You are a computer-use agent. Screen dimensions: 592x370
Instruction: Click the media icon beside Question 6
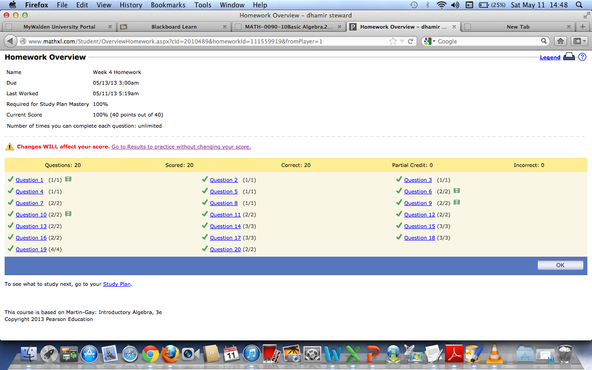pos(456,191)
